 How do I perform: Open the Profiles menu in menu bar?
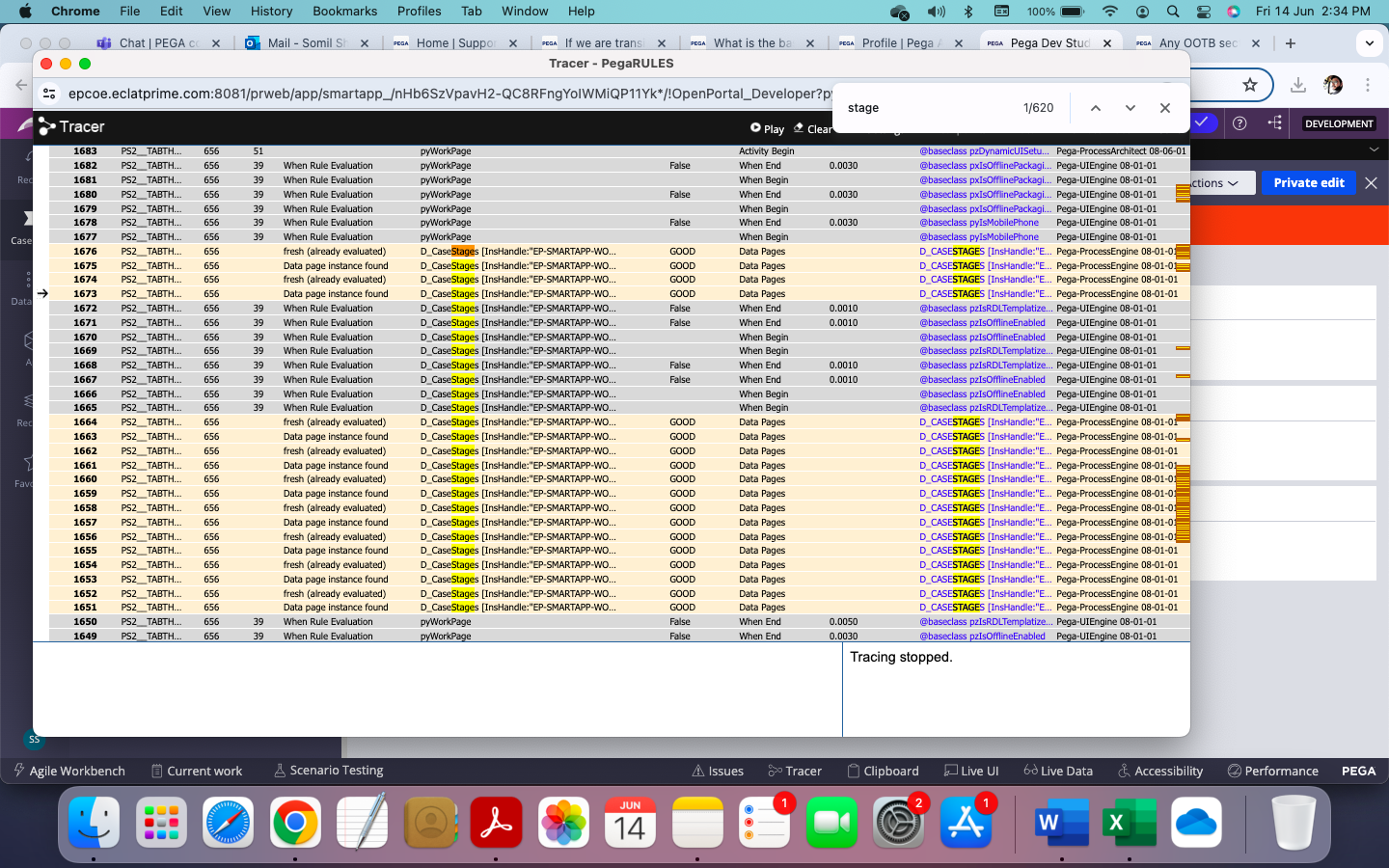pos(419,11)
